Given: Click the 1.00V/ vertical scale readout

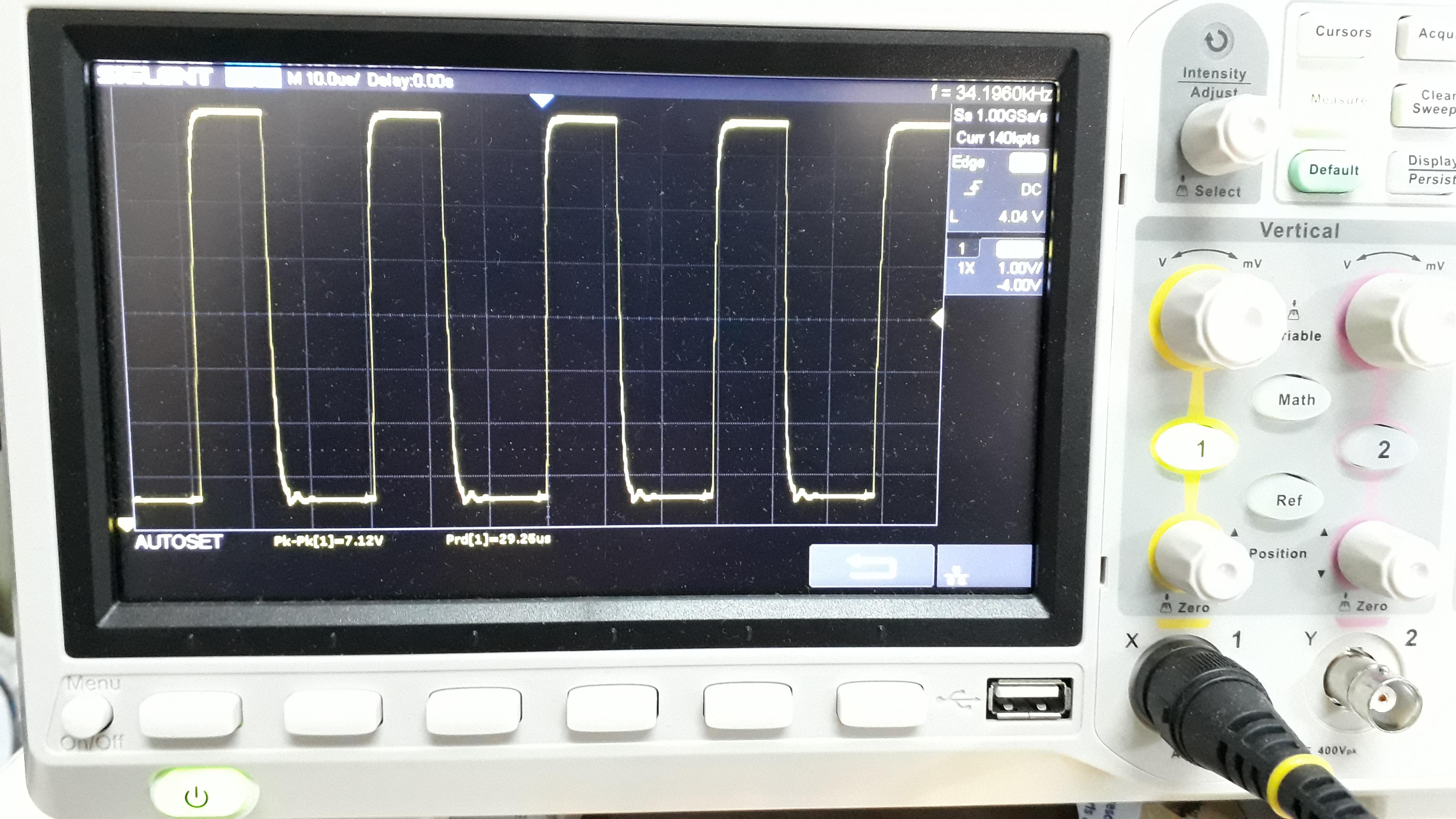Looking at the screenshot, I should click(1020, 268).
